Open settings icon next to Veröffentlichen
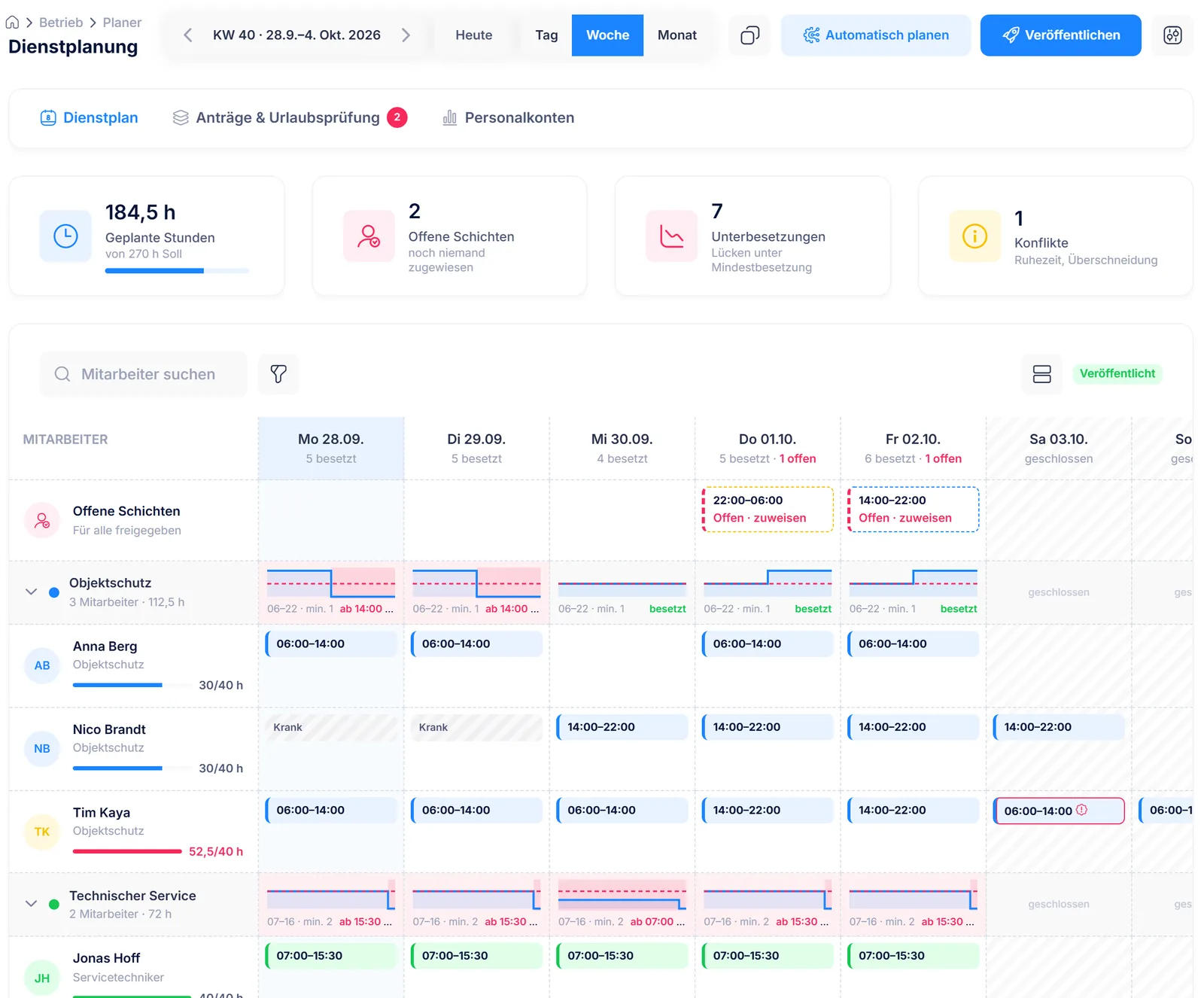Screen dimensions: 1204x998 1172,35
